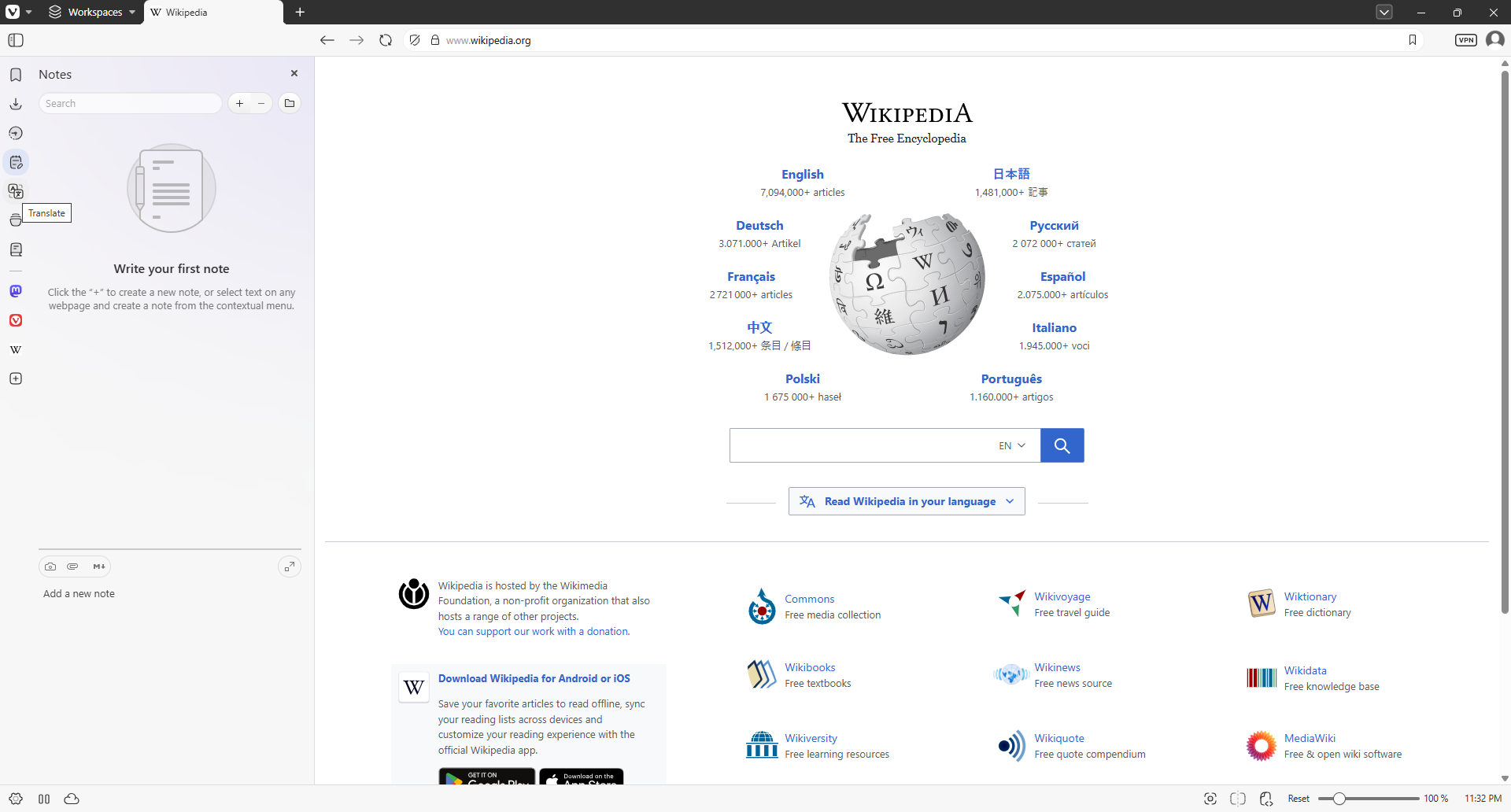
Task: Open the Translate panel in the sidebar
Action: tap(16, 191)
